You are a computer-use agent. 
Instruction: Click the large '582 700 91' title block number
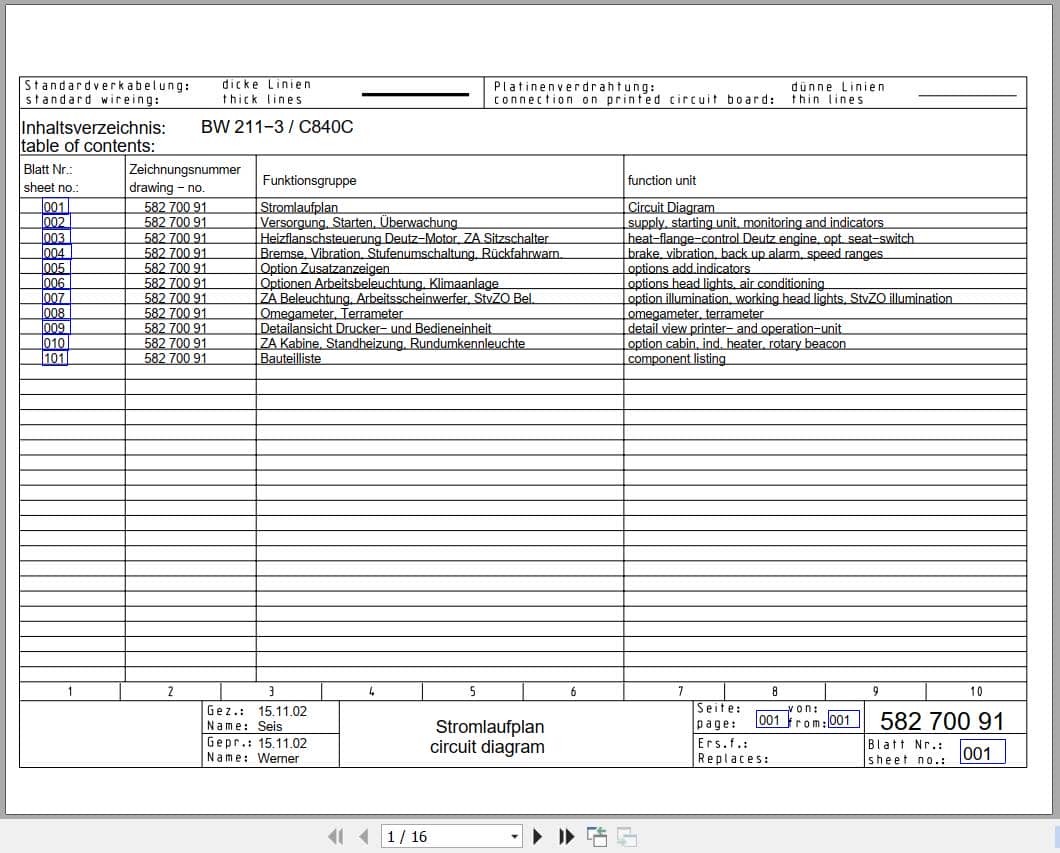pyautogui.click(x=942, y=721)
